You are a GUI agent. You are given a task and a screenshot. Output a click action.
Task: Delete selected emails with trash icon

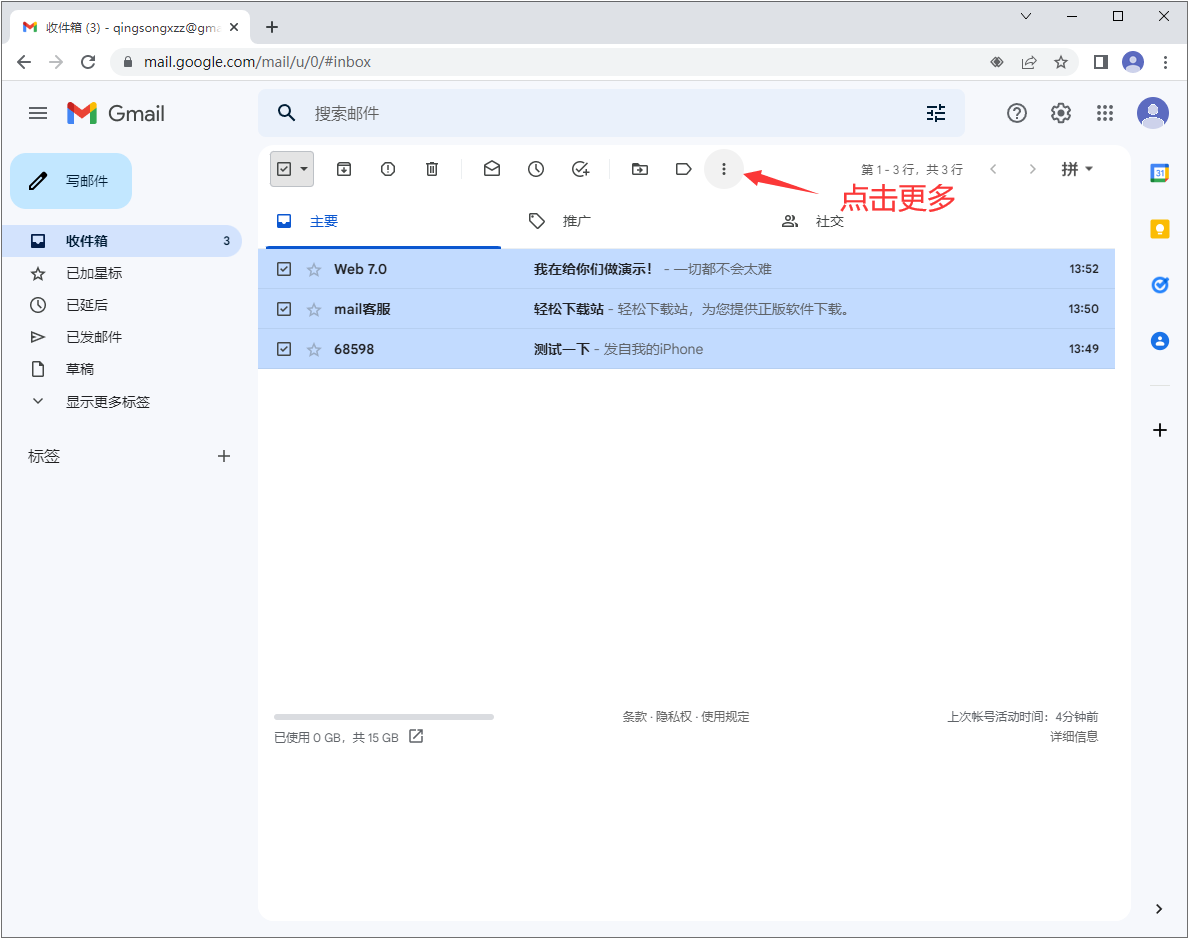(431, 169)
